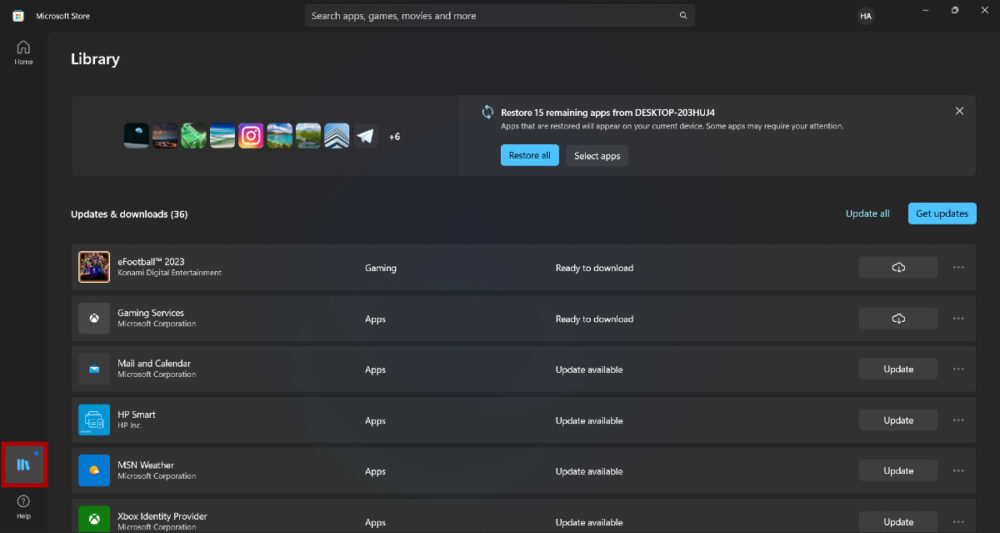Viewport: 1000px width, 533px height.
Task: Download Gaming Services via cloud icon
Action: point(898,319)
